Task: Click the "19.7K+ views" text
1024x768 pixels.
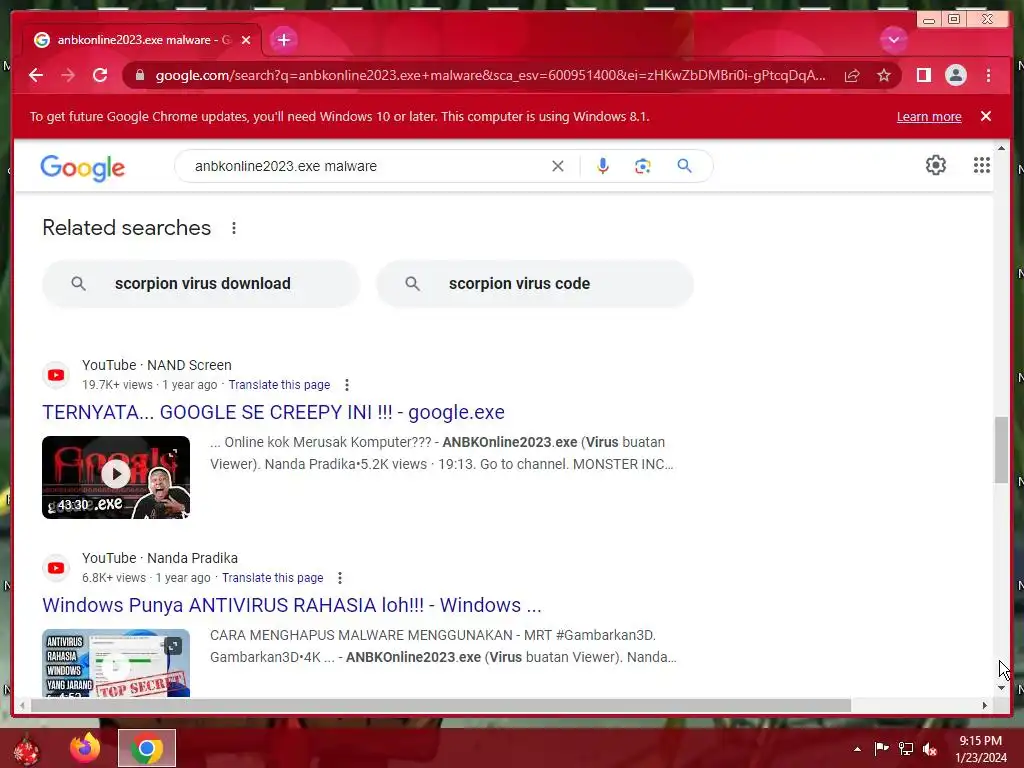Action: coord(118,385)
